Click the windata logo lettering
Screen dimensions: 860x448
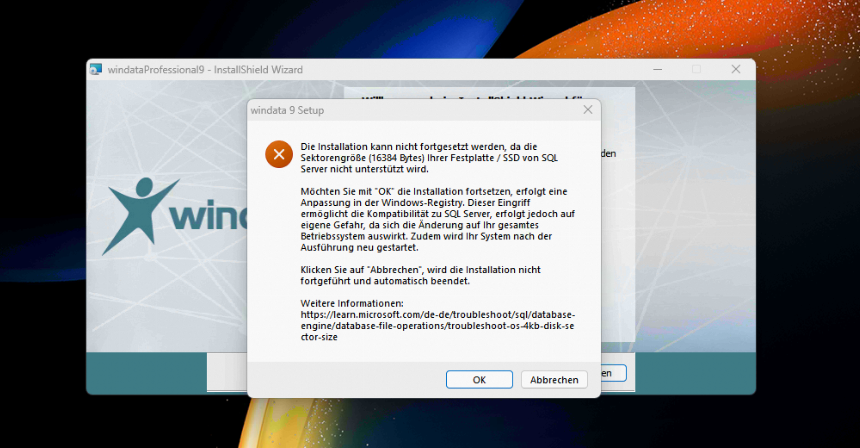[208, 215]
